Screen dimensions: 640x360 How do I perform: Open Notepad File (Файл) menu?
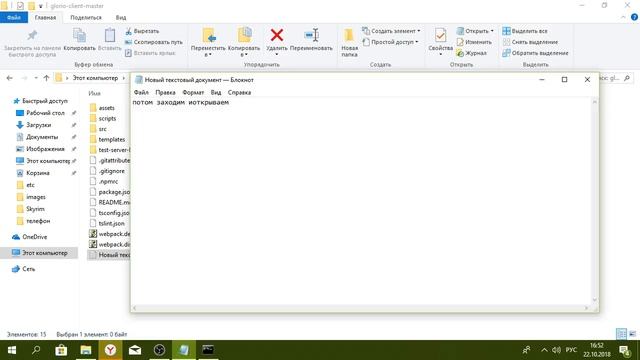point(141,93)
